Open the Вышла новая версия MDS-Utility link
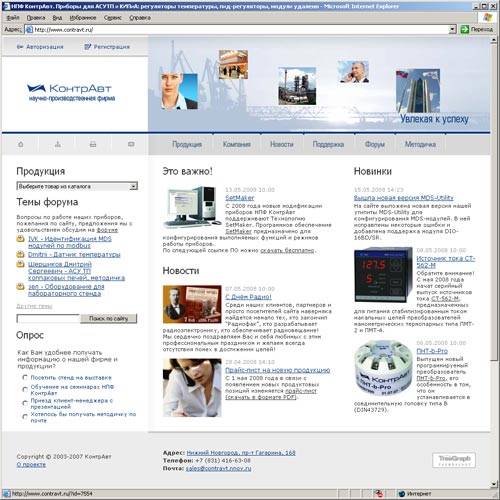Viewport: 500px width, 500px height. pos(404,198)
